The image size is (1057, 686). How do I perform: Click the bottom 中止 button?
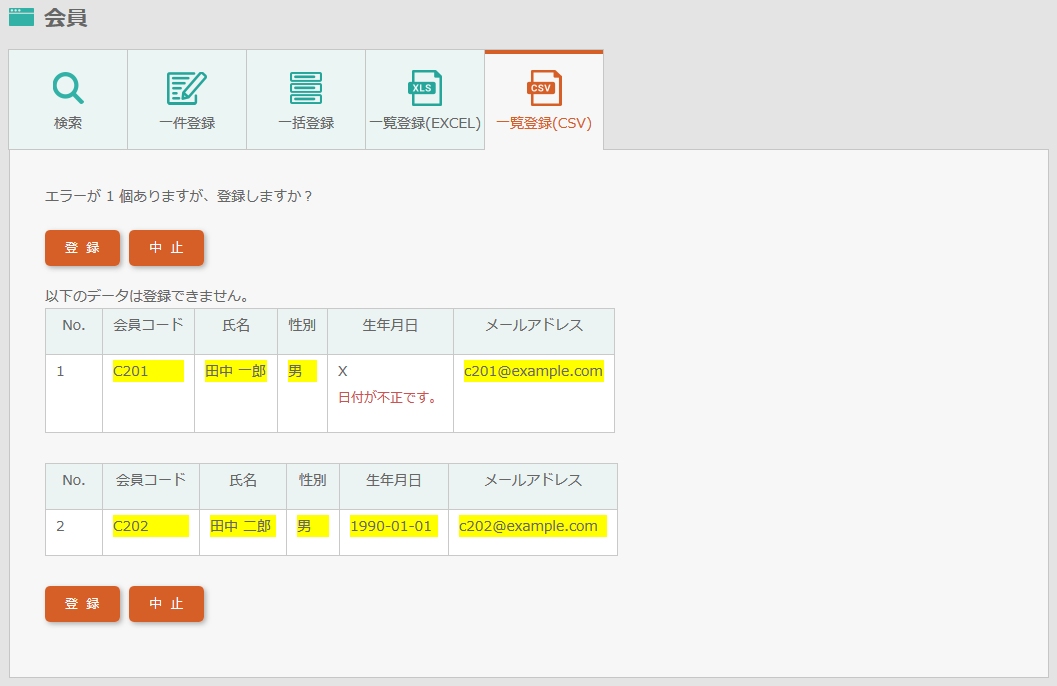[167, 604]
